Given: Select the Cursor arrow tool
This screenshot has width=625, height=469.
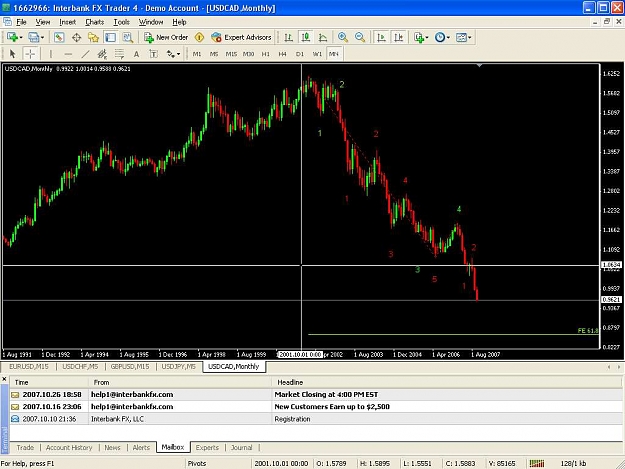Looking at the screenshot, I should coord(12,54).
